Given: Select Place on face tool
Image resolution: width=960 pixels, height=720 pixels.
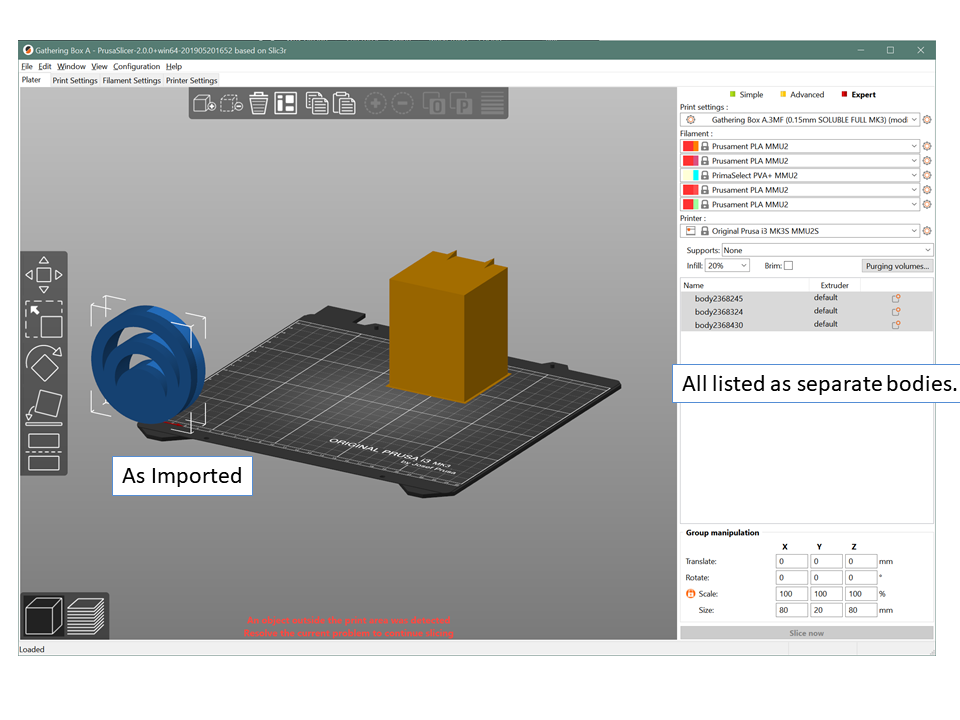Looking at the screenshot, I should (43, 407).
